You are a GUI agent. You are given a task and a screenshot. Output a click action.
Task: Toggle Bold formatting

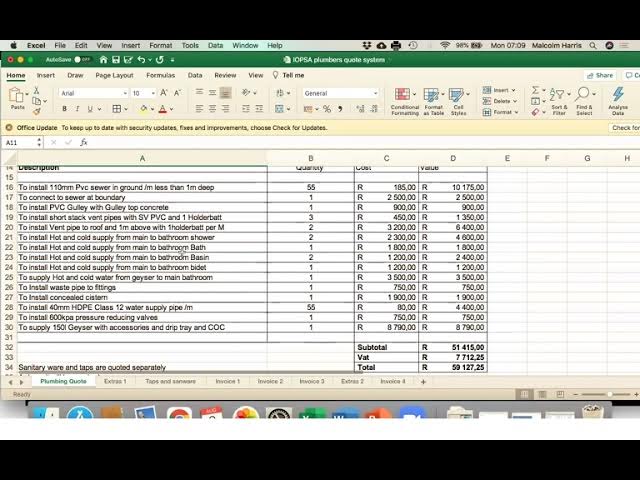point(64,109)
